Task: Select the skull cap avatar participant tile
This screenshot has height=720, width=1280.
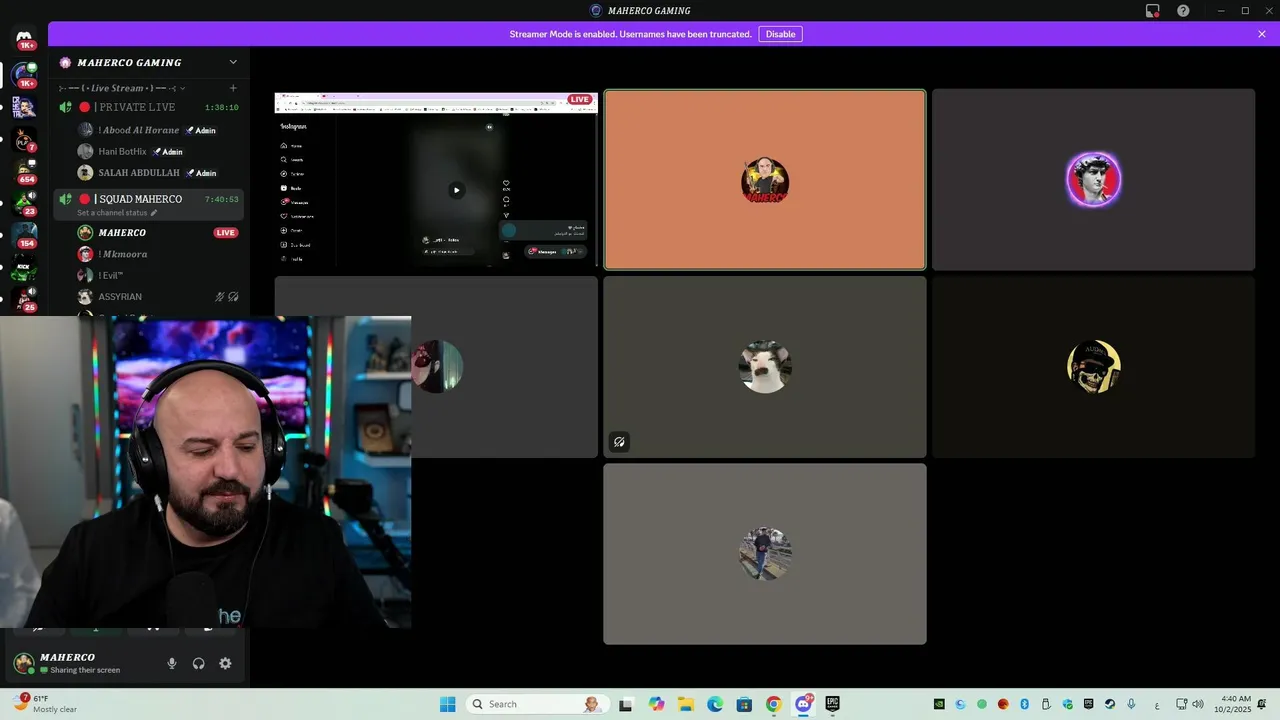Action: [1093, 366]
